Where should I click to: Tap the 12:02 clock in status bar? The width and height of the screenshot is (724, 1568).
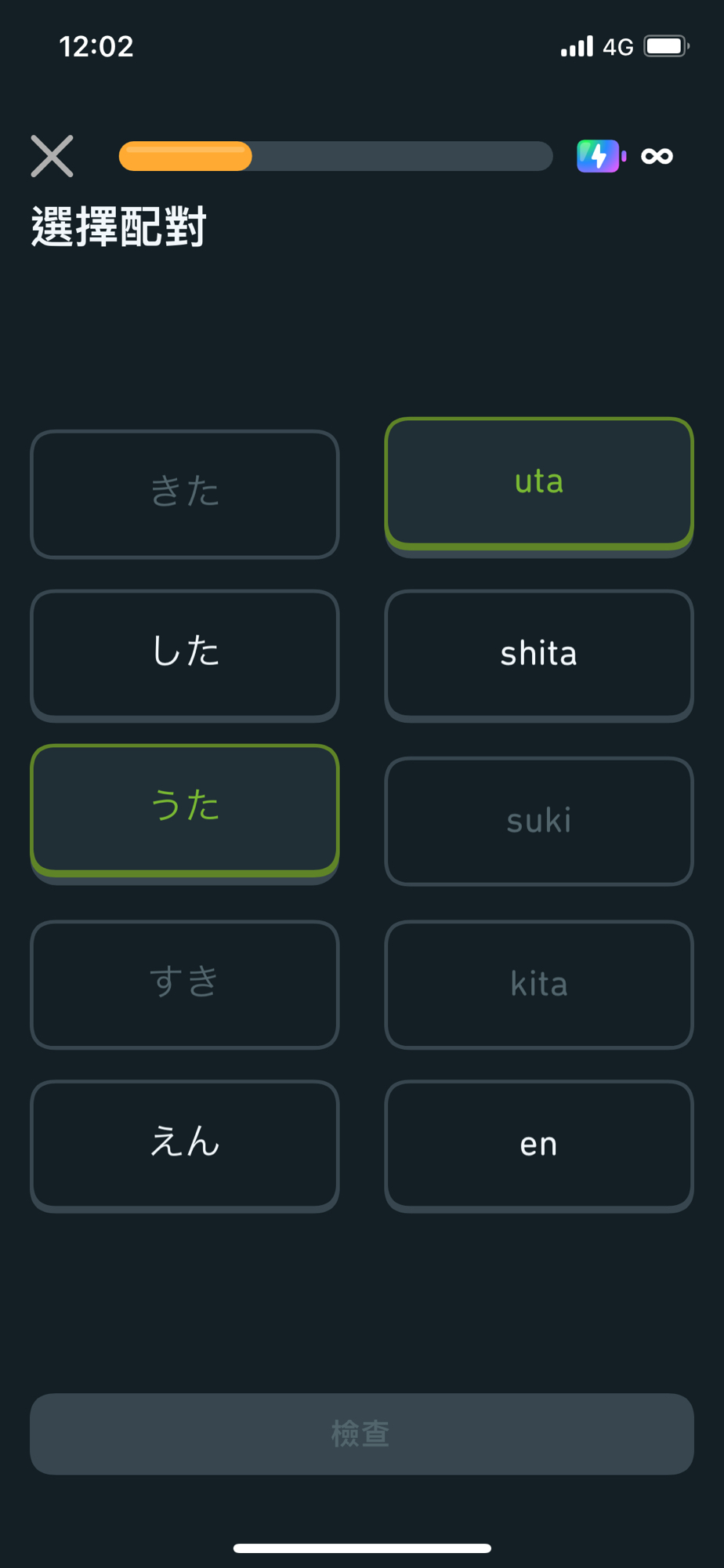pyautogui.click(x=96, y=46)
